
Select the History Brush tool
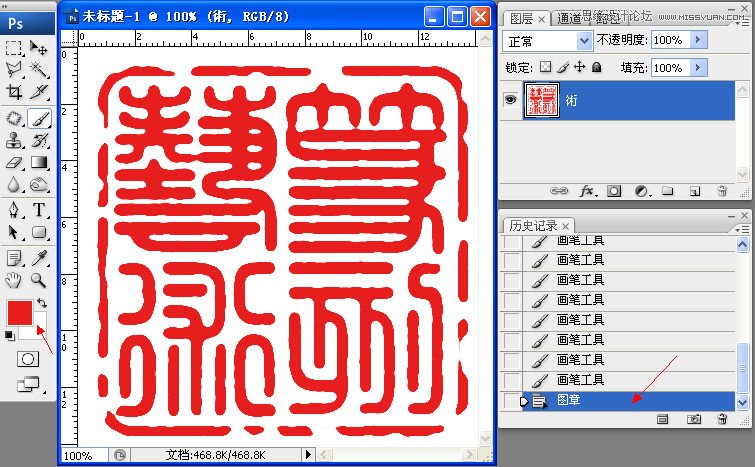click(x=39, y=141)
